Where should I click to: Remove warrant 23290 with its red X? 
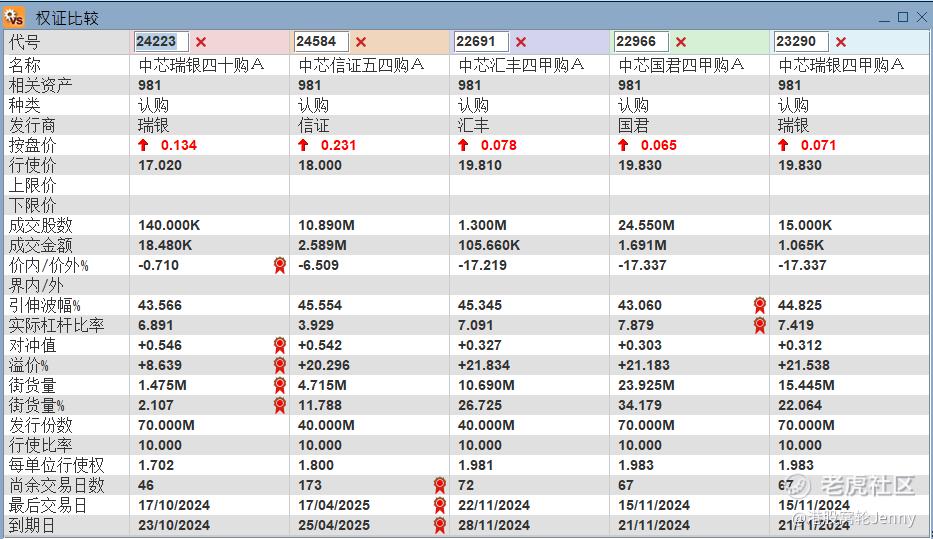841,42
